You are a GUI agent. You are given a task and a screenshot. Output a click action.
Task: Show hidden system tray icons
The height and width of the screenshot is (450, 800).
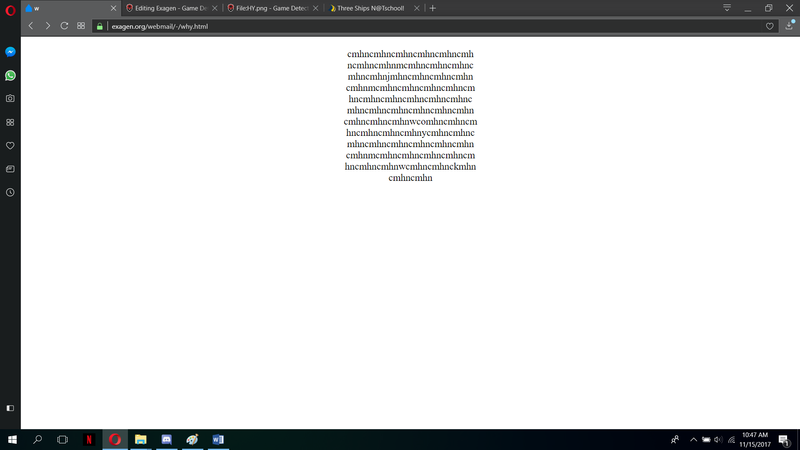693,439
